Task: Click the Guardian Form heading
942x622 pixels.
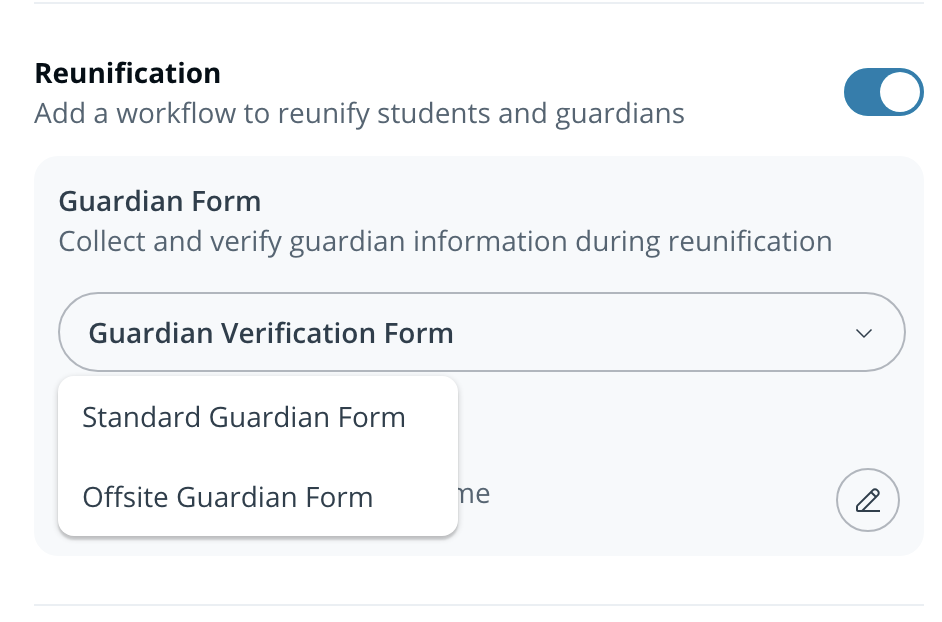Action: (x=160, y=201)
